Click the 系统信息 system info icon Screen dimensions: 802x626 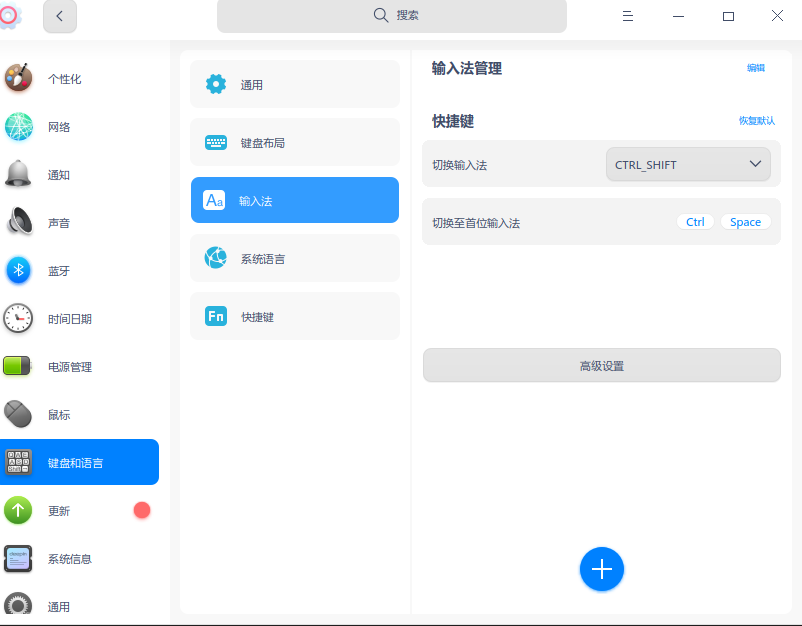coord(18,558)
